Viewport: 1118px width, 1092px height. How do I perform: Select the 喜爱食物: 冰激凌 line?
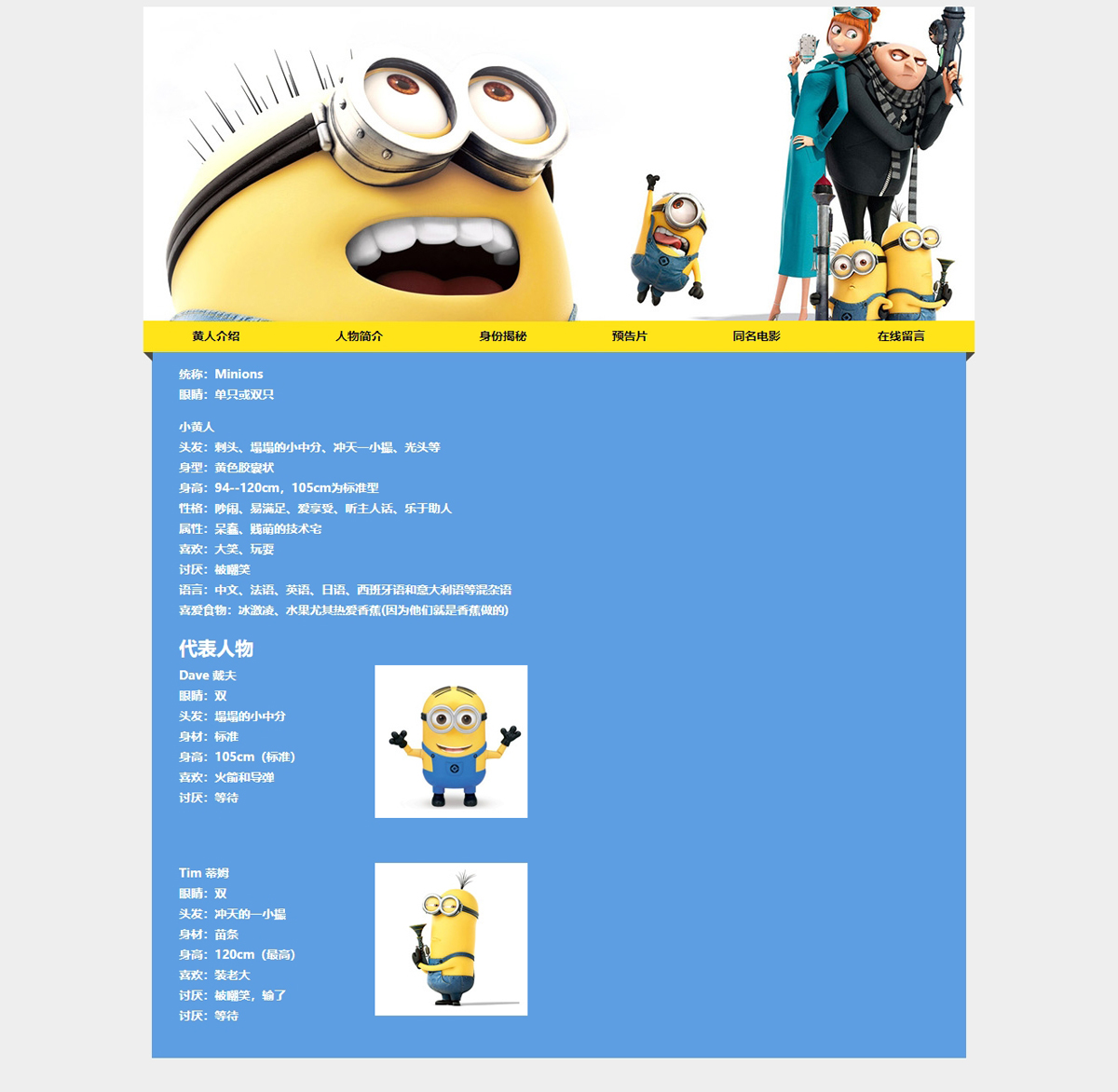tap(344, 610)
